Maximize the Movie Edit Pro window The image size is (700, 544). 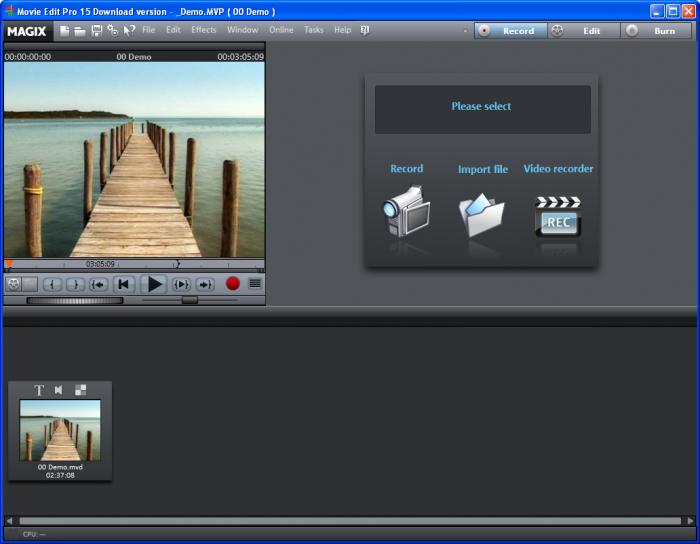tap(673, 11)
